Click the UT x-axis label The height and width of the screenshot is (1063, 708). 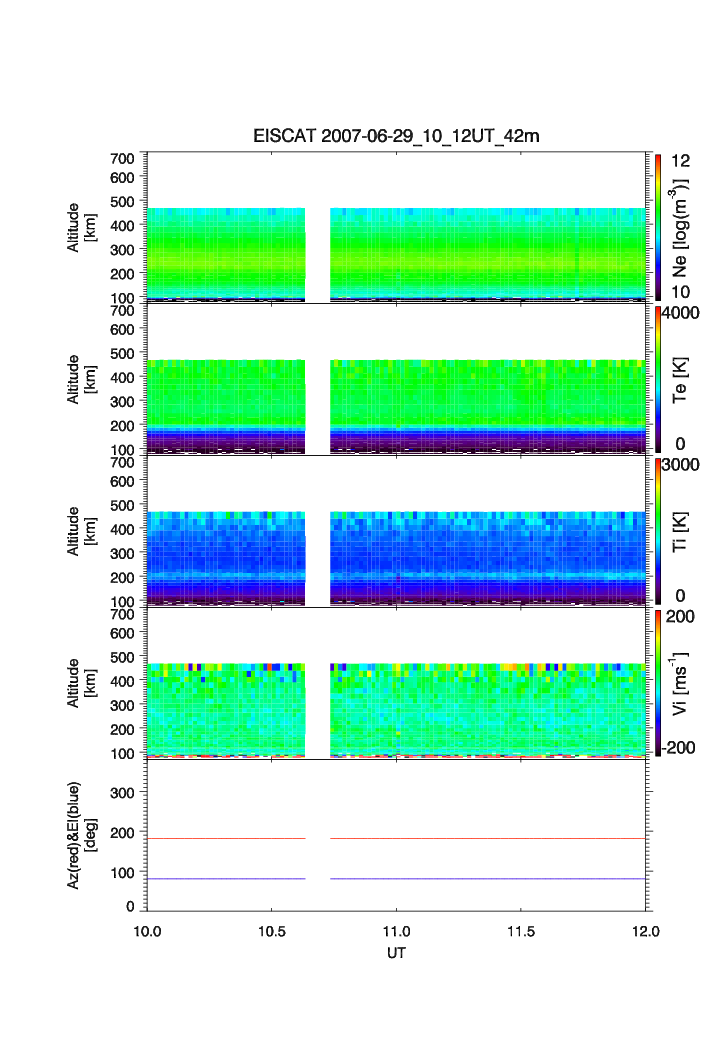396,953
